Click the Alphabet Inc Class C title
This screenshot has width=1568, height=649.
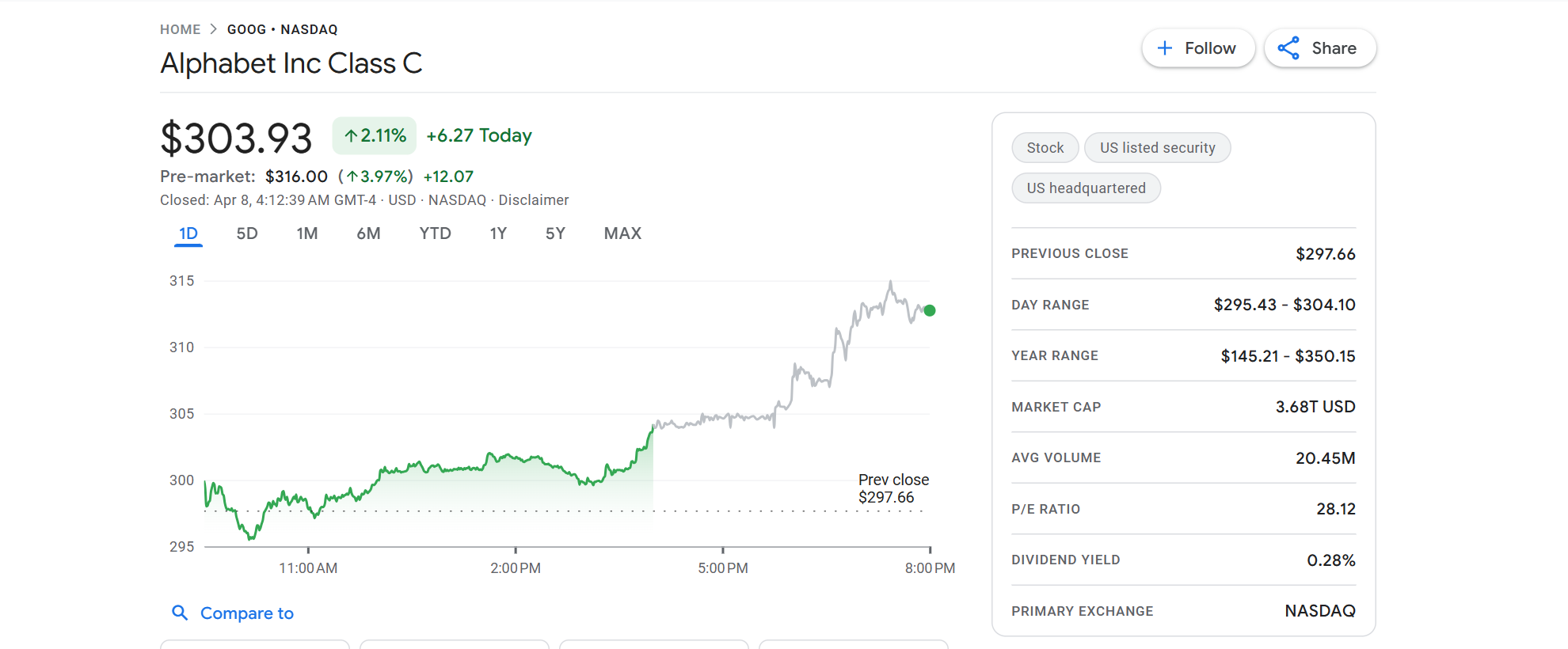pyautogui.click(x=291, y=63)
